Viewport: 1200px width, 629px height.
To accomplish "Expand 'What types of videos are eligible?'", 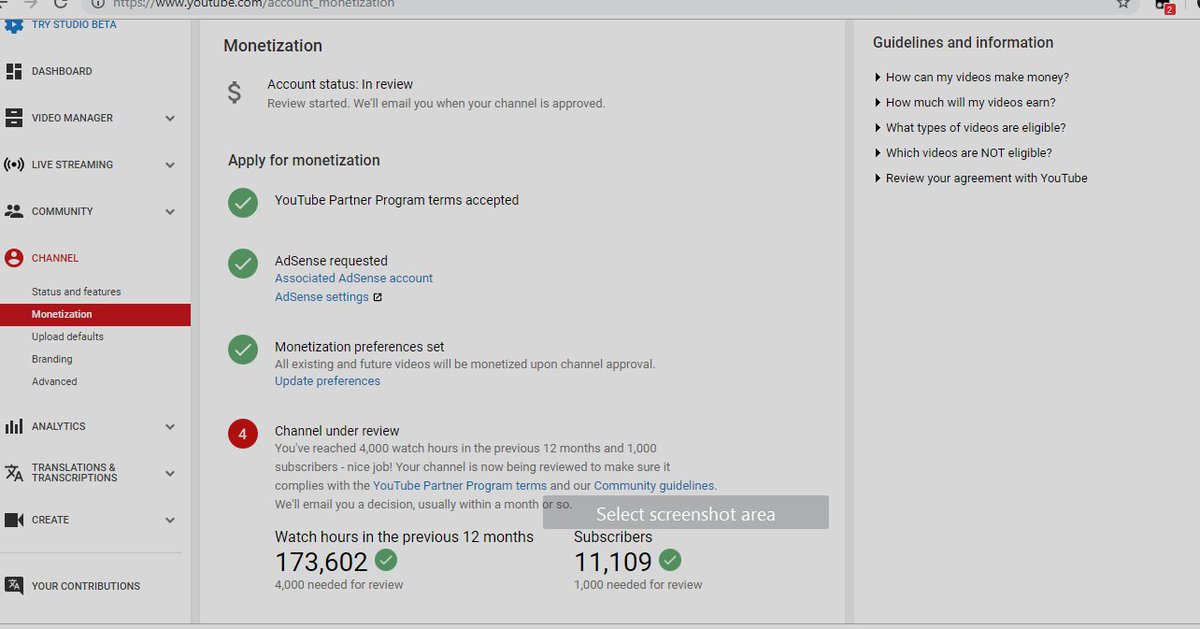I will pos(970,128).
